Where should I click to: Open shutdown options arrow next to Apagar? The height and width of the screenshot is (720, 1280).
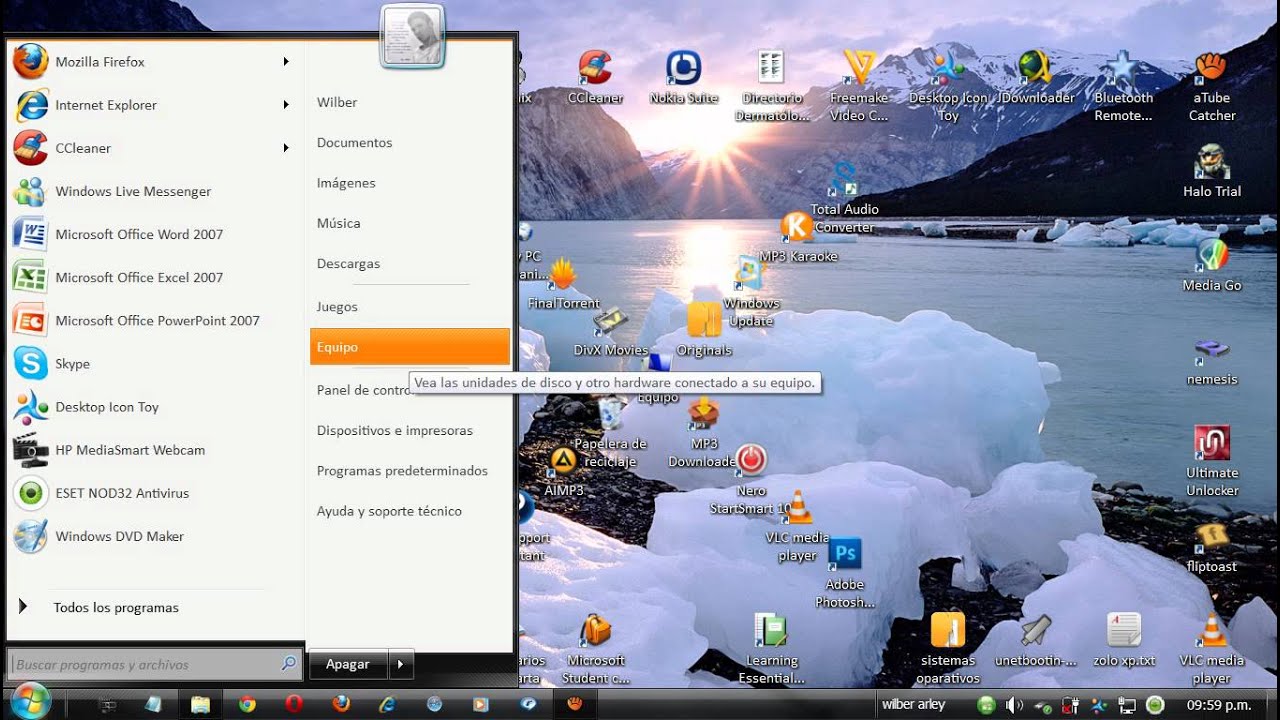(x=401, y=664)
